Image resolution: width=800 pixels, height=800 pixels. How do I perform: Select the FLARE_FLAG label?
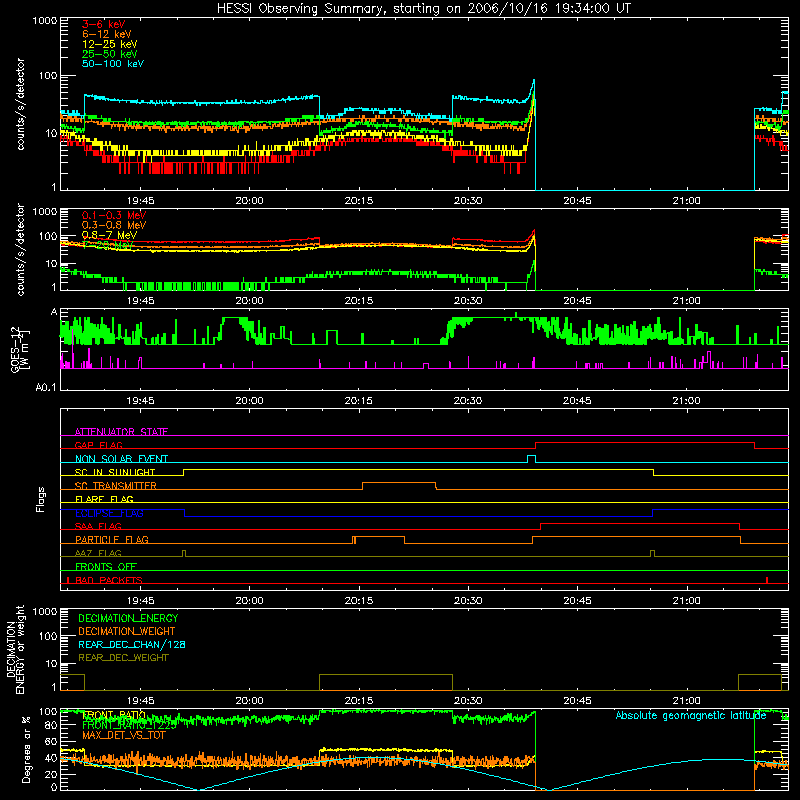click(104, 499)
